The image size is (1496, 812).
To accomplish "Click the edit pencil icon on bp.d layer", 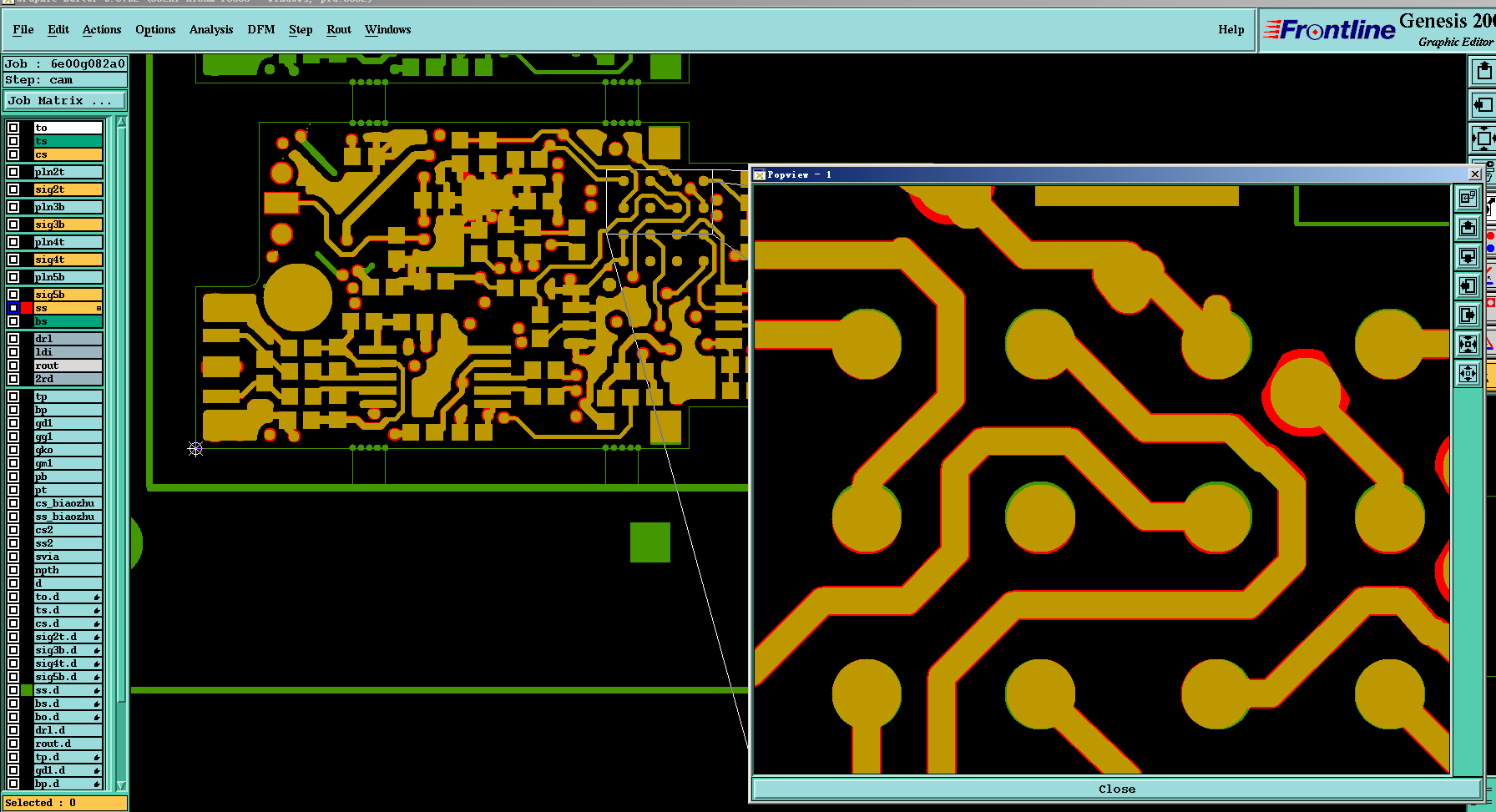I will (97, 784).
